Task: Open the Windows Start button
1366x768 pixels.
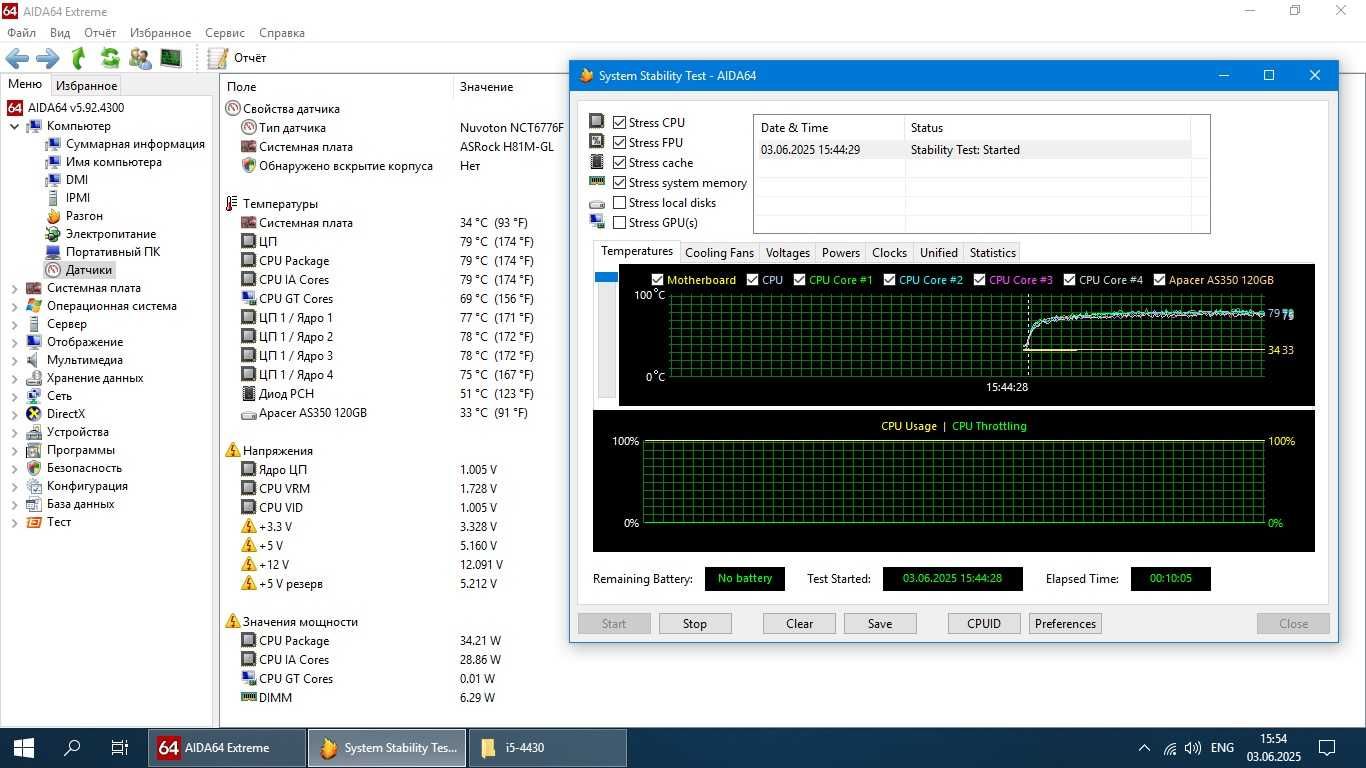Action: pos(24,747)
